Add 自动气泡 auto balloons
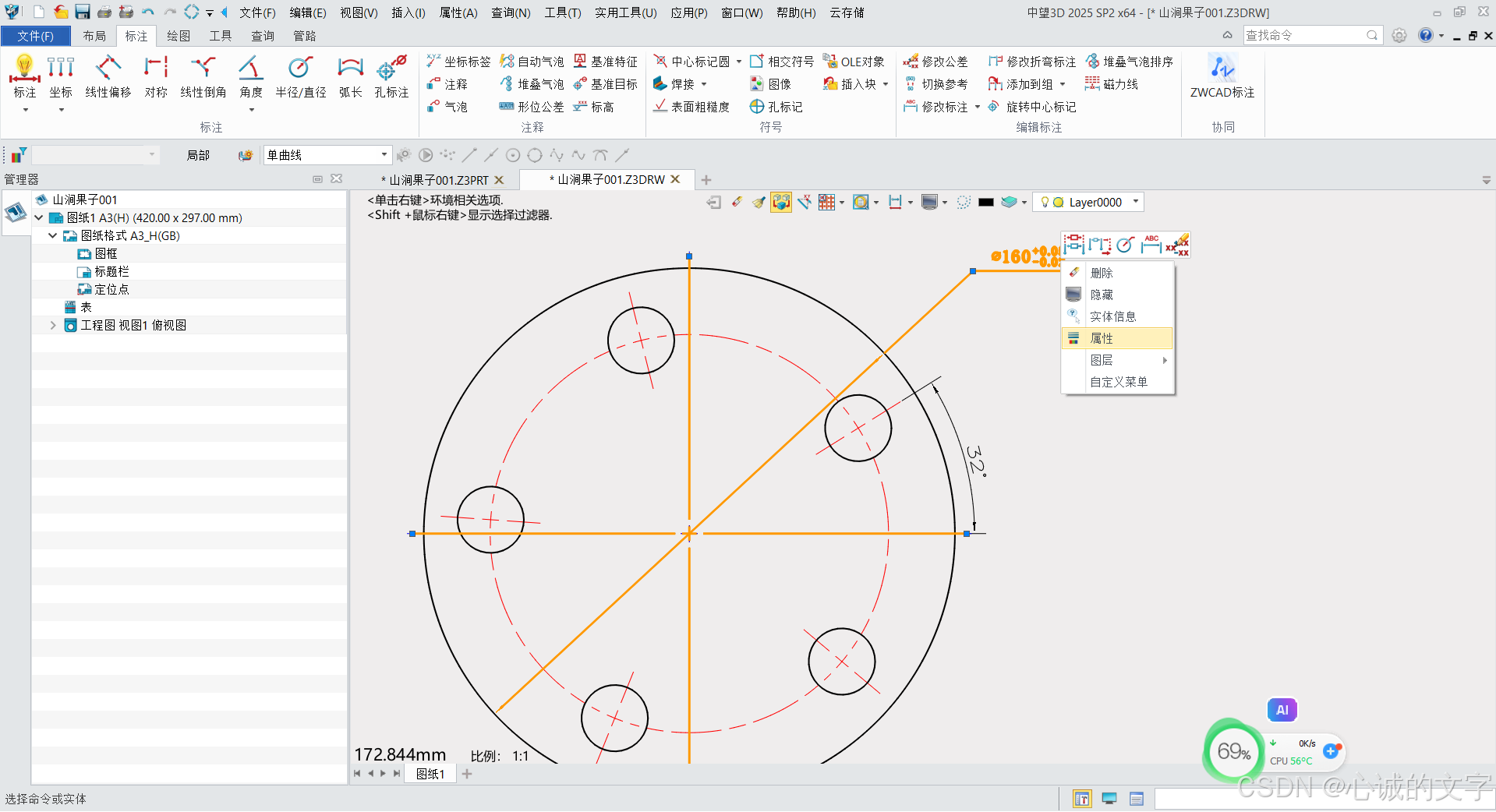This screenshot has width=1496, height=812. [x=532, y=62]
